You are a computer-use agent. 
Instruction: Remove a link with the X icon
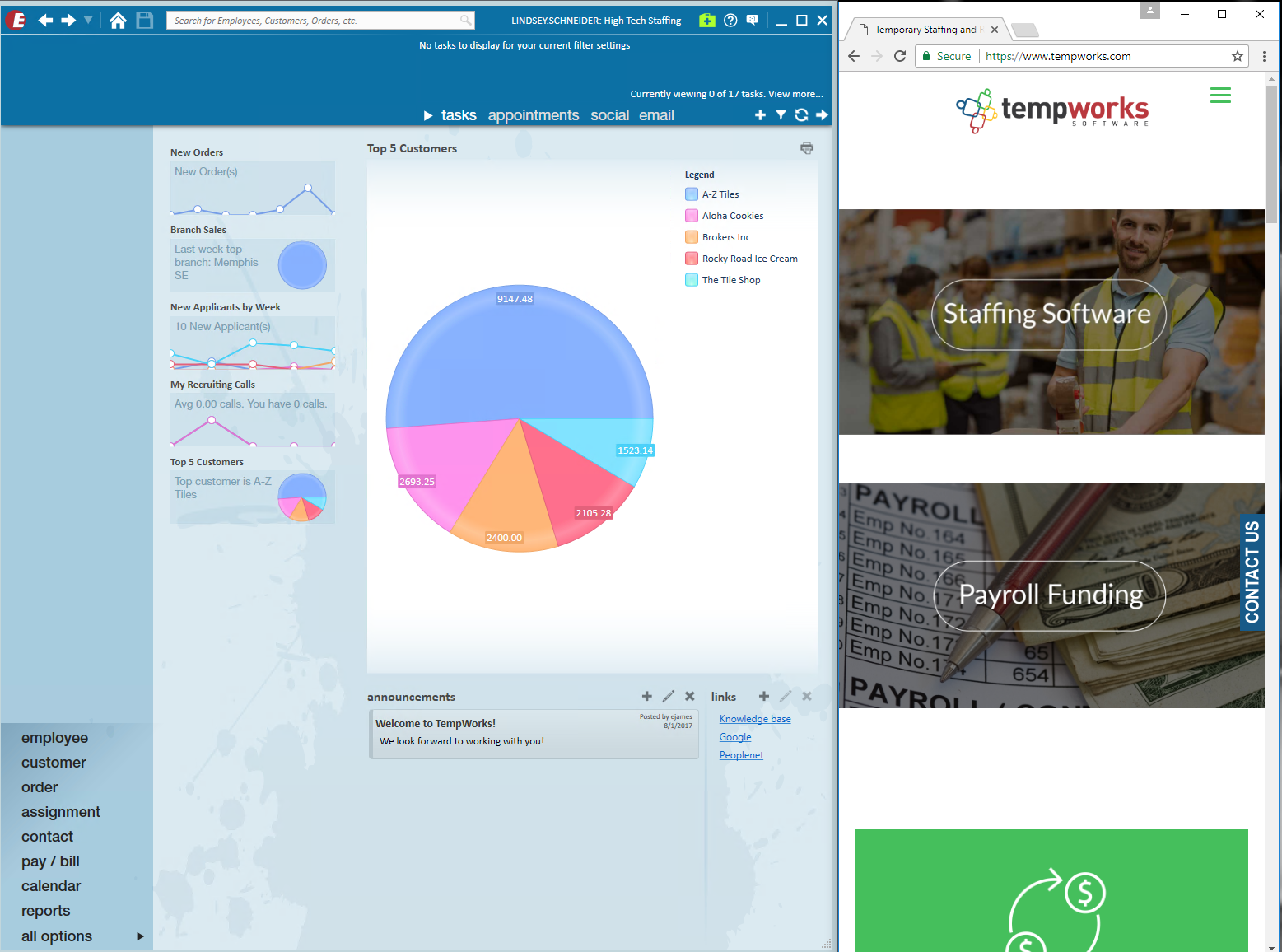coord(807,697)
